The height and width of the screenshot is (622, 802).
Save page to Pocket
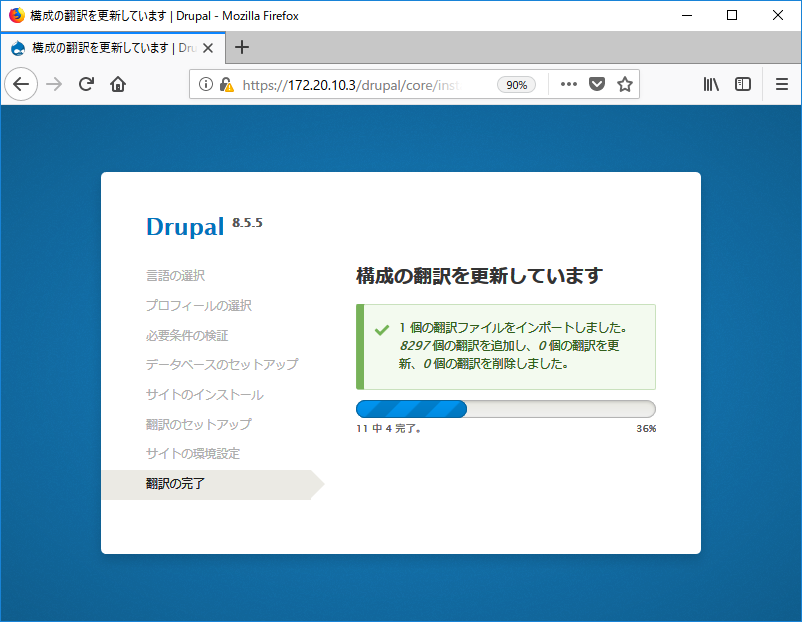[597, 84]
